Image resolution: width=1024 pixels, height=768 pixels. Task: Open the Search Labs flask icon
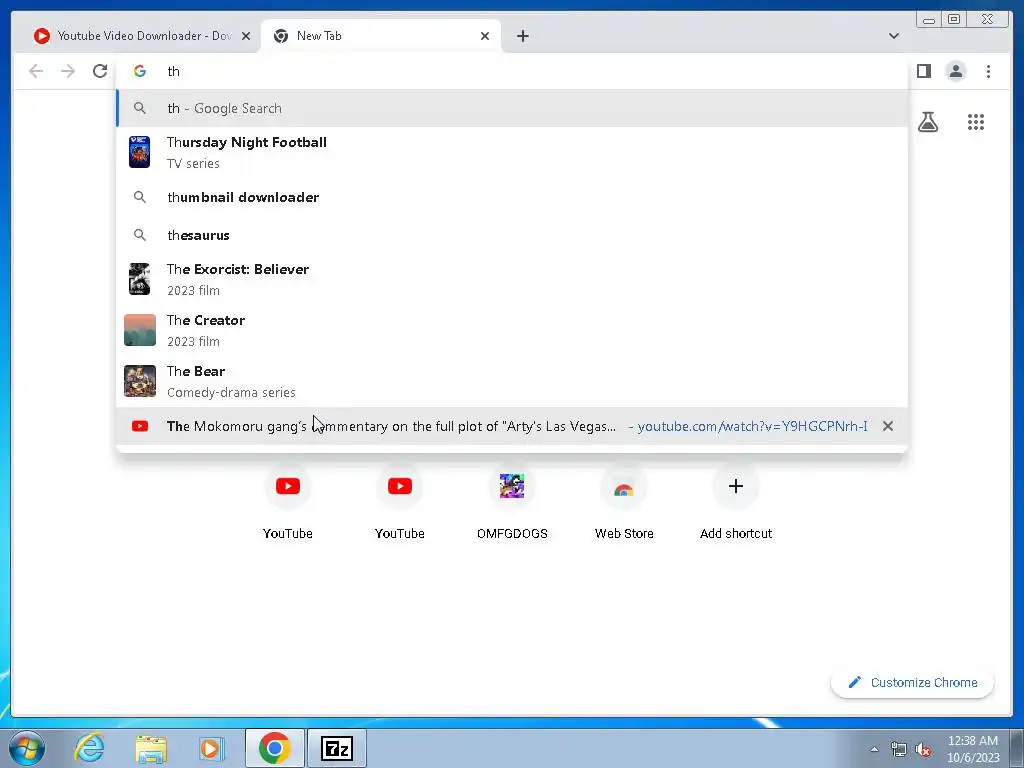click(927, 121)
